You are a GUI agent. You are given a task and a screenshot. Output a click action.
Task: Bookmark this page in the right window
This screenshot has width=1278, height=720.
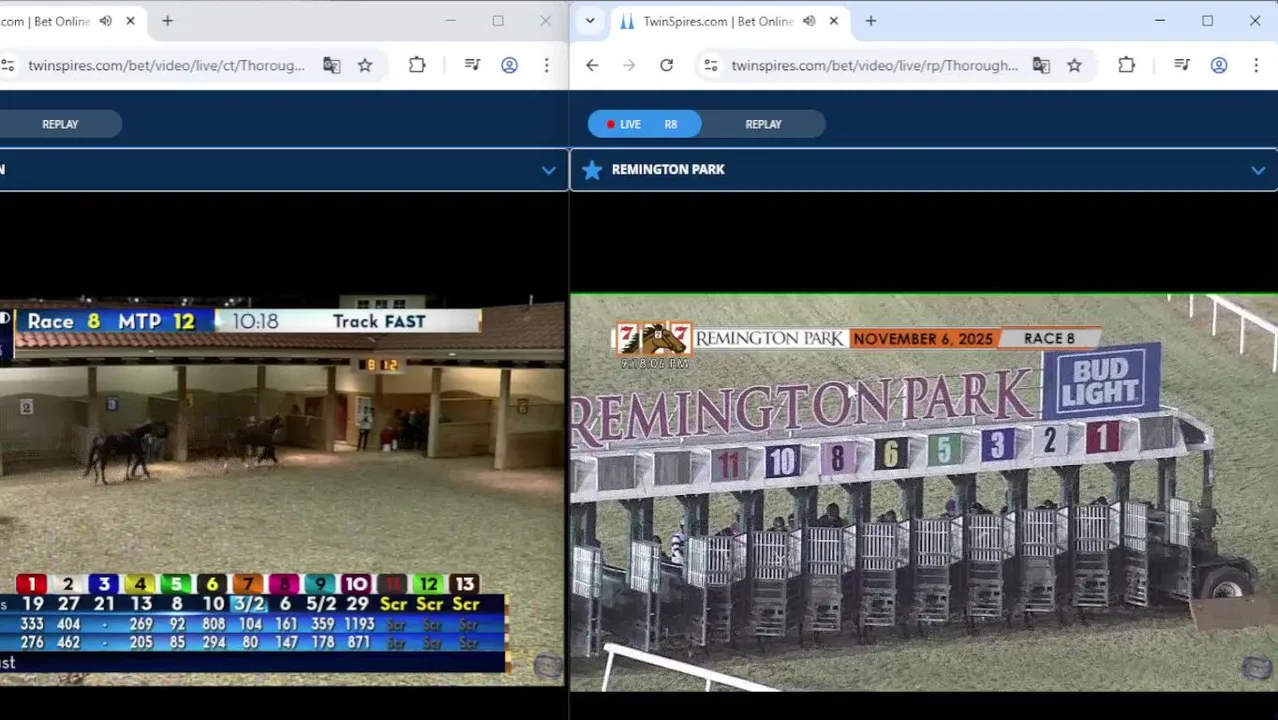pos(1074,65)
